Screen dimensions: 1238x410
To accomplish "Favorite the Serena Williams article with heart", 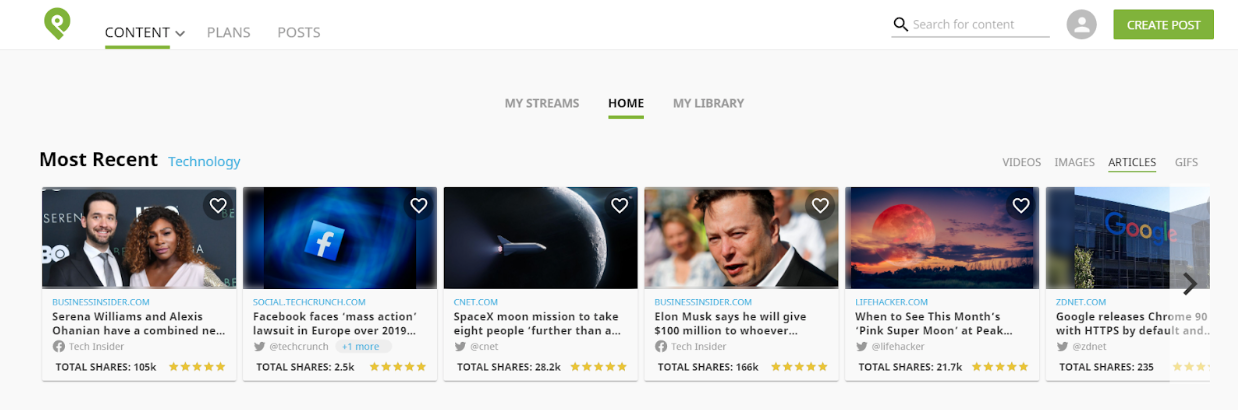I will pyautogui.click(x=218, y=206).
